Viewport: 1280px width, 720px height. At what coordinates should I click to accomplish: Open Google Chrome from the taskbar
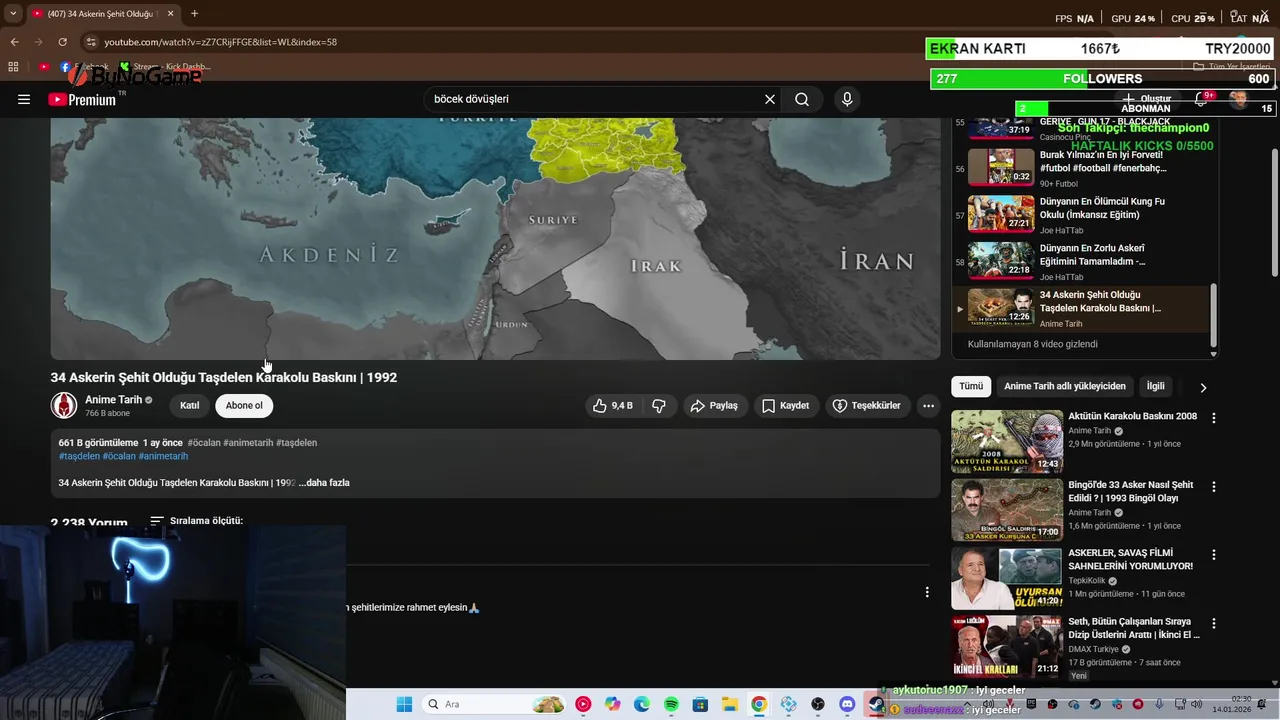pyautogui.click(x=759, y=704)
